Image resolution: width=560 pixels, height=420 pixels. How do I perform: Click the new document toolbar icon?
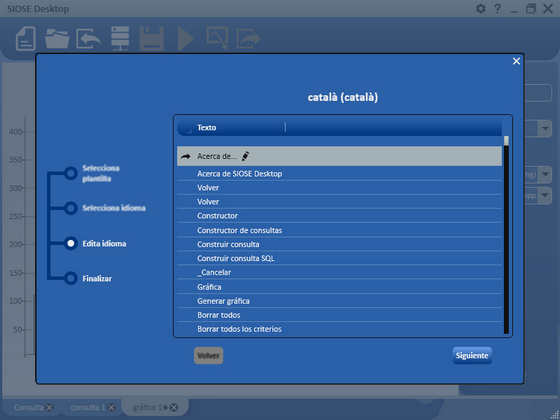(x=26, y=38)
